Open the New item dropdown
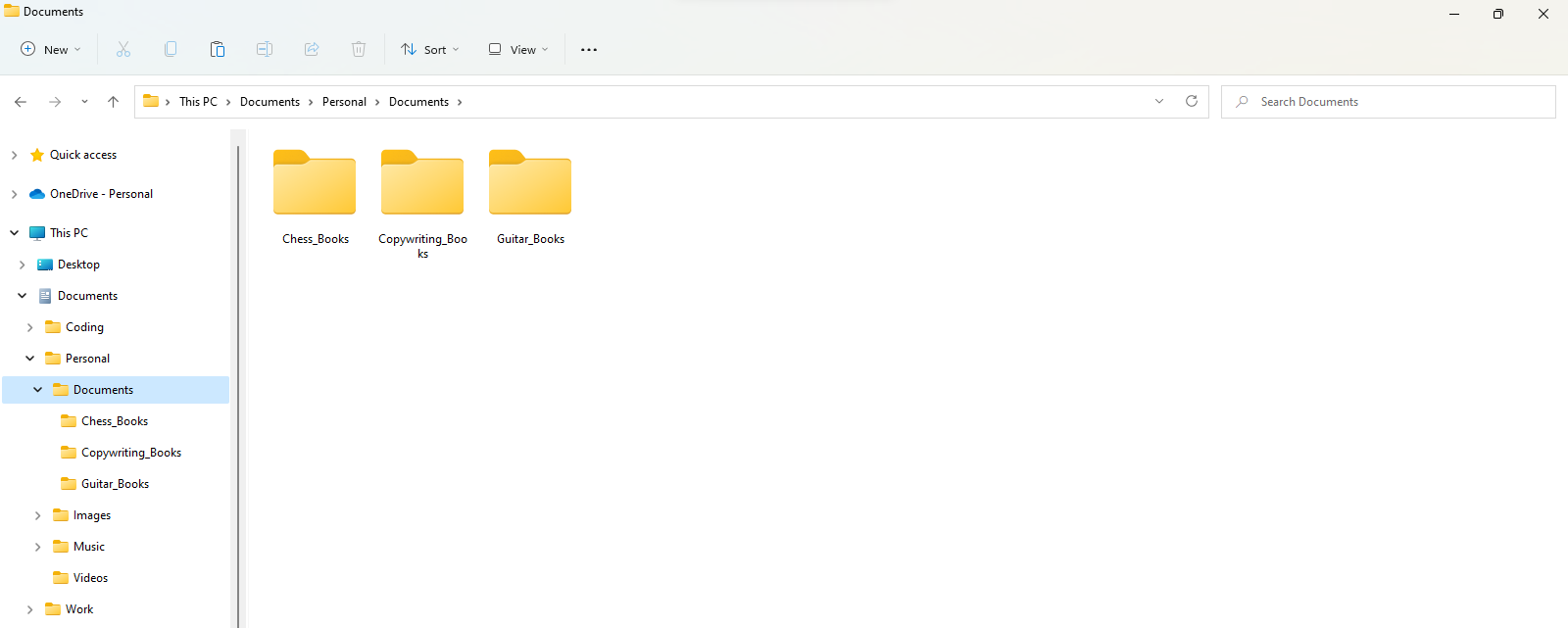1568x628 pixels. click(x=51, y=49)
